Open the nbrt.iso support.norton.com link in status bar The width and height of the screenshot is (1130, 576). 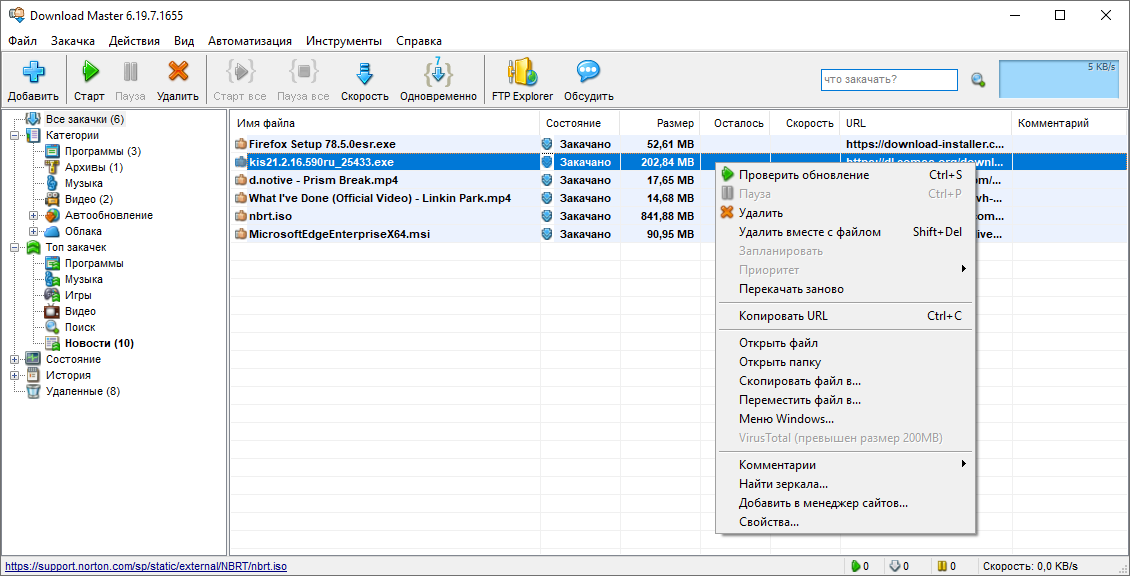146,567
